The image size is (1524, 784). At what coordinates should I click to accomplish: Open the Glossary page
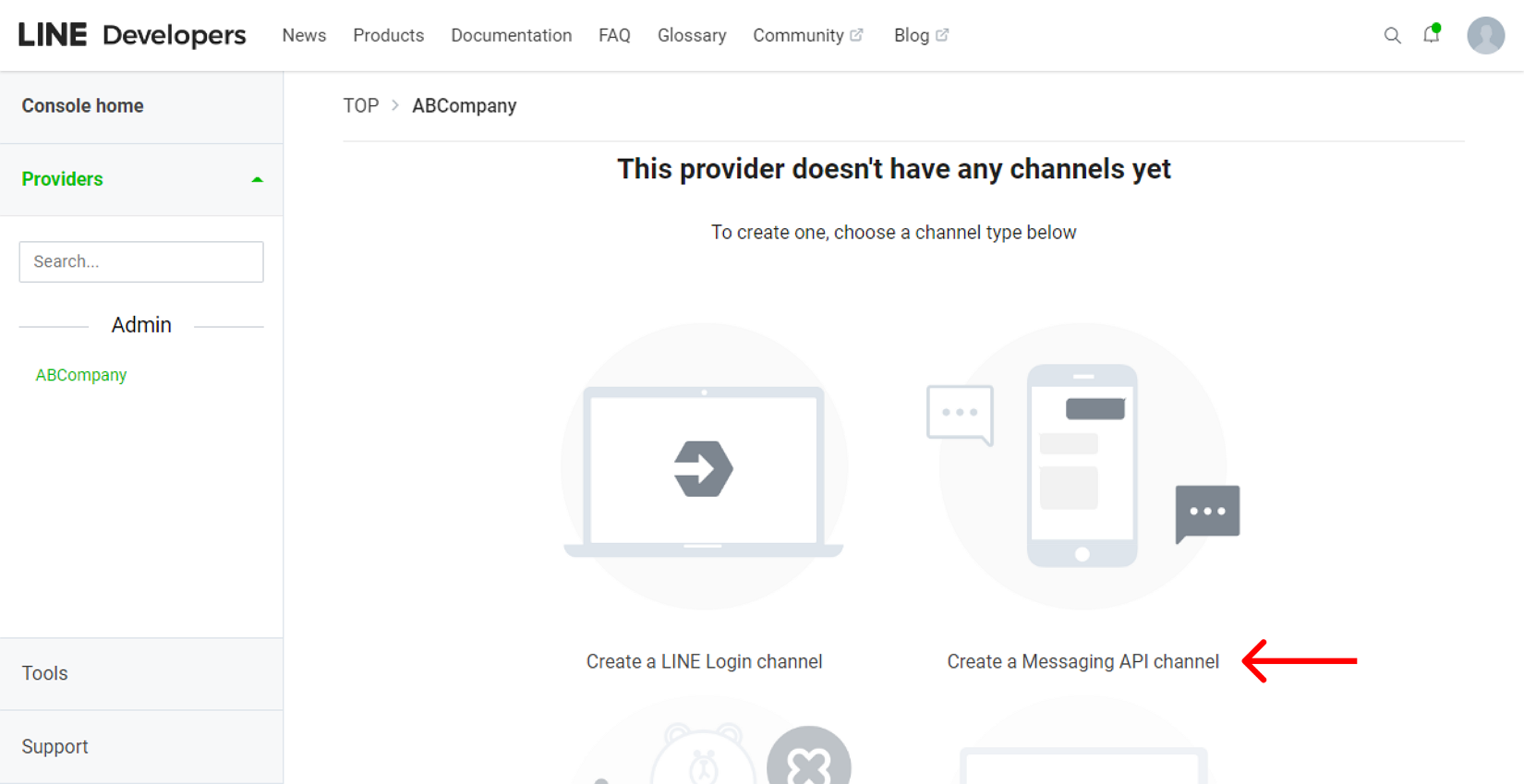691,35
